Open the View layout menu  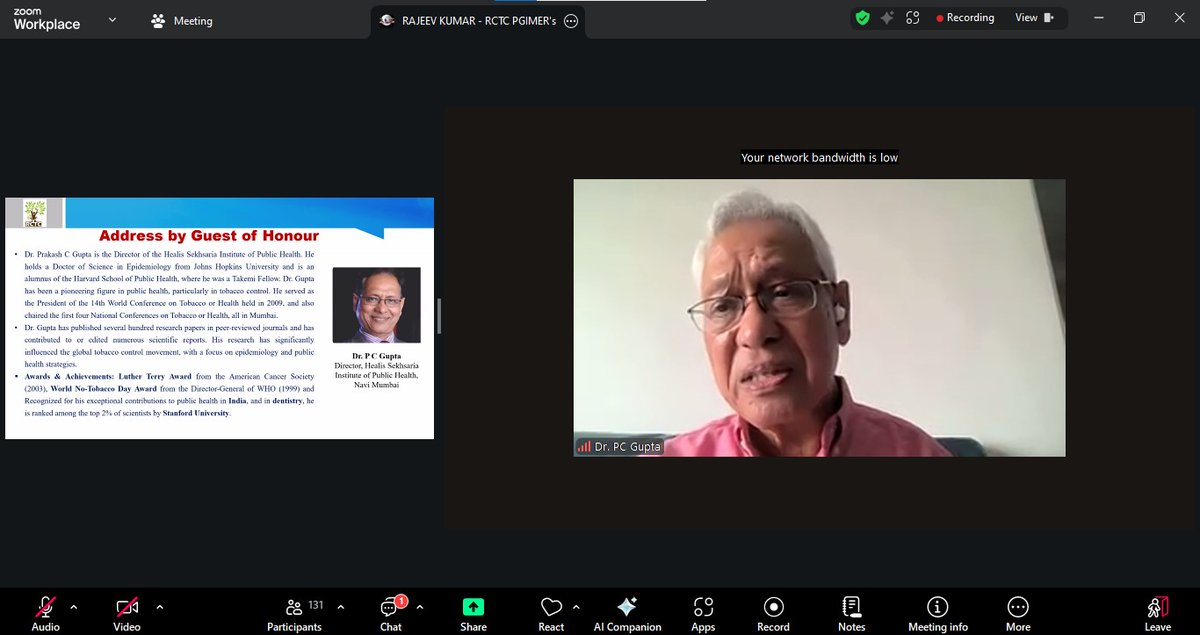coord(1034,18)
